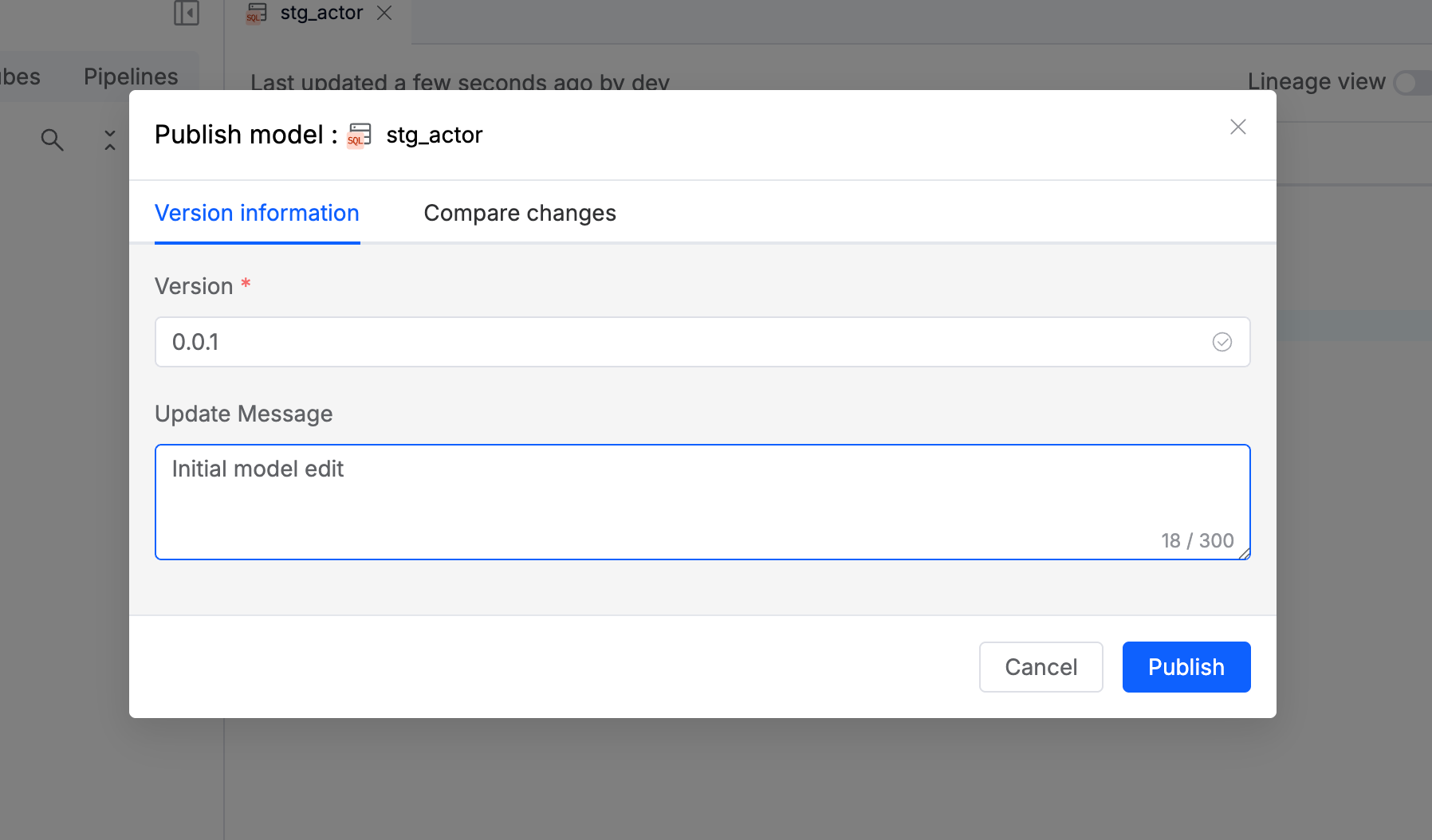Select the stg_actor editor tab

321,13
